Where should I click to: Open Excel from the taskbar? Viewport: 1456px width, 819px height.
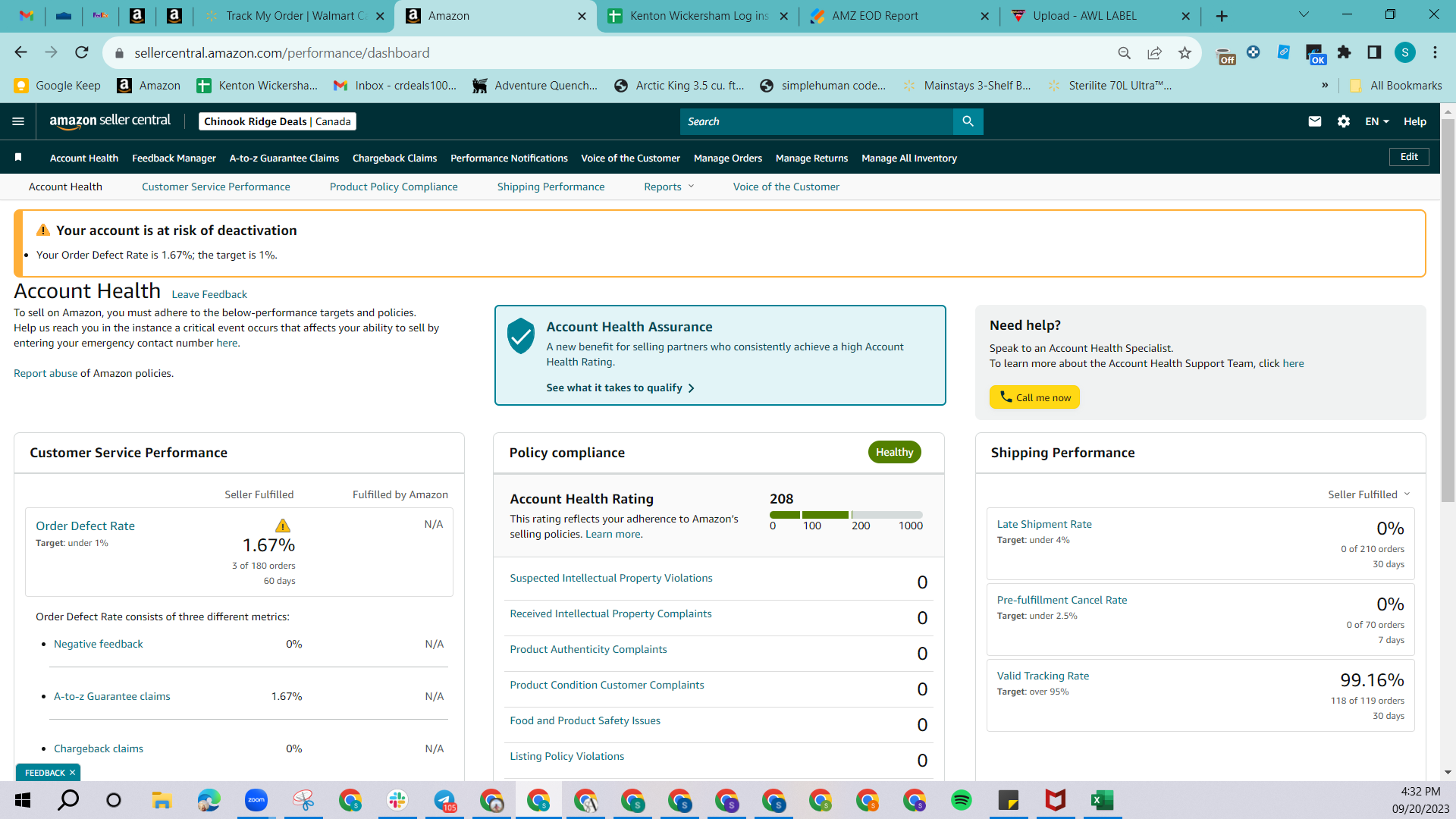tap(1102, 800)
